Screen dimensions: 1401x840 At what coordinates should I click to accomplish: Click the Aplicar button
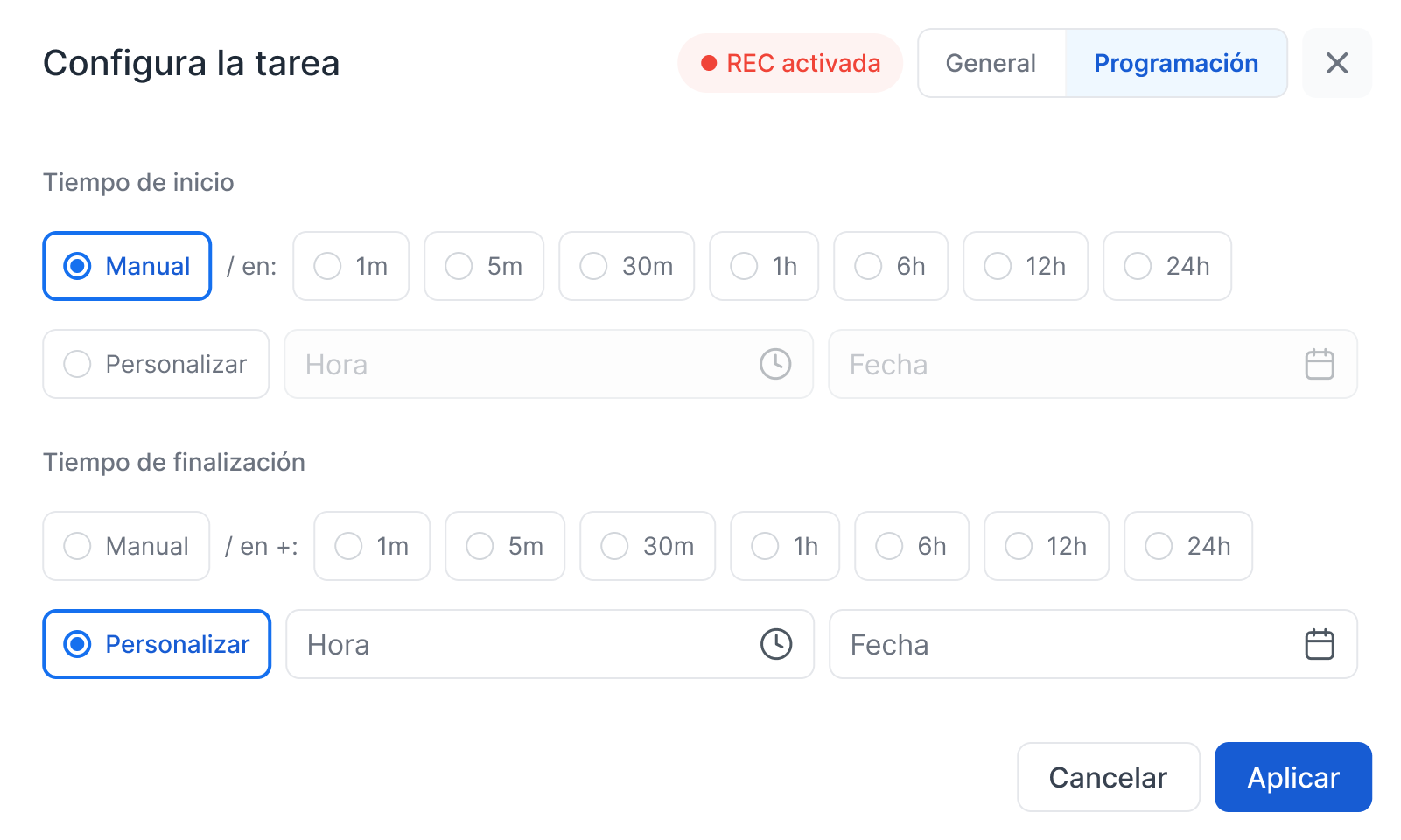1292,777
